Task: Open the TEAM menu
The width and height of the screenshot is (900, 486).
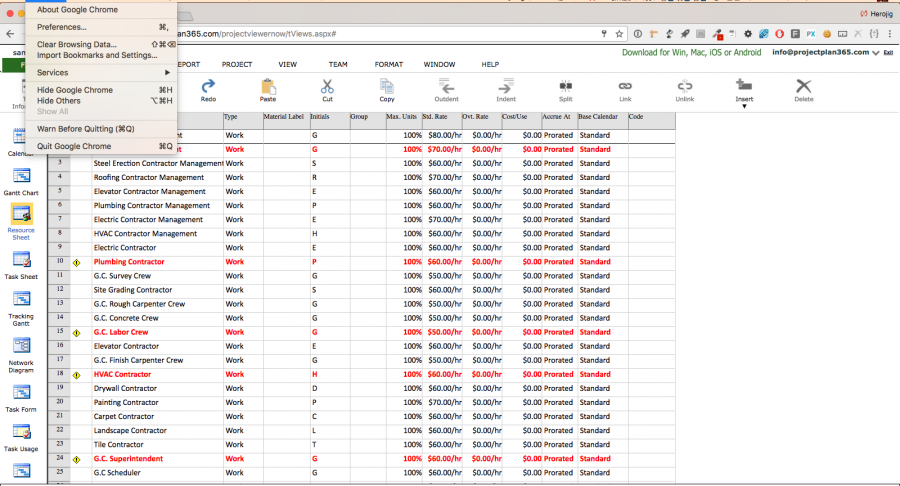Action: 338,64
